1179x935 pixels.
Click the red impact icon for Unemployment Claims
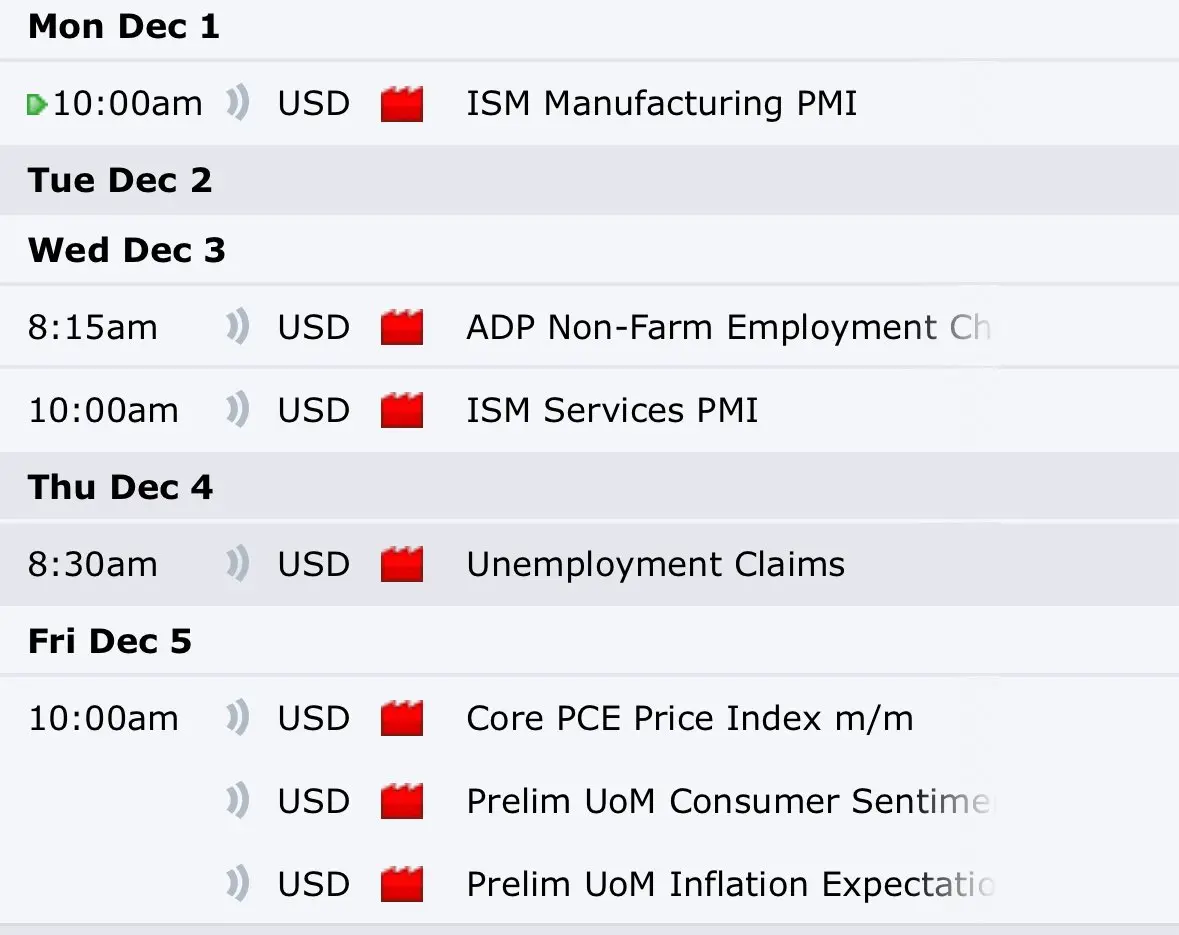(x=402, y=565)
